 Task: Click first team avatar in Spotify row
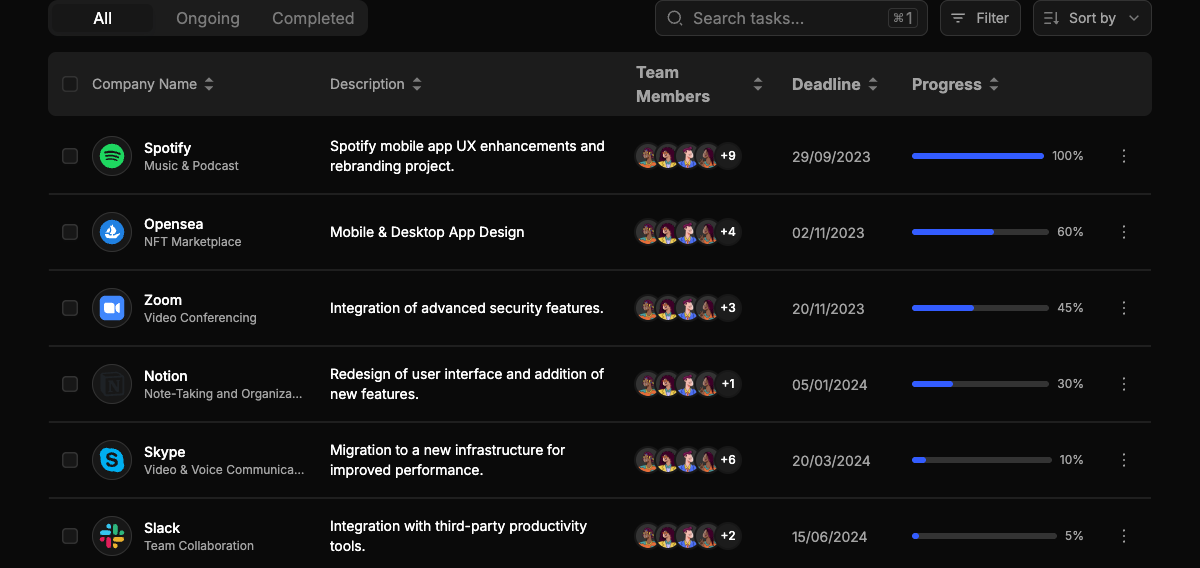[x=647, y=156]
